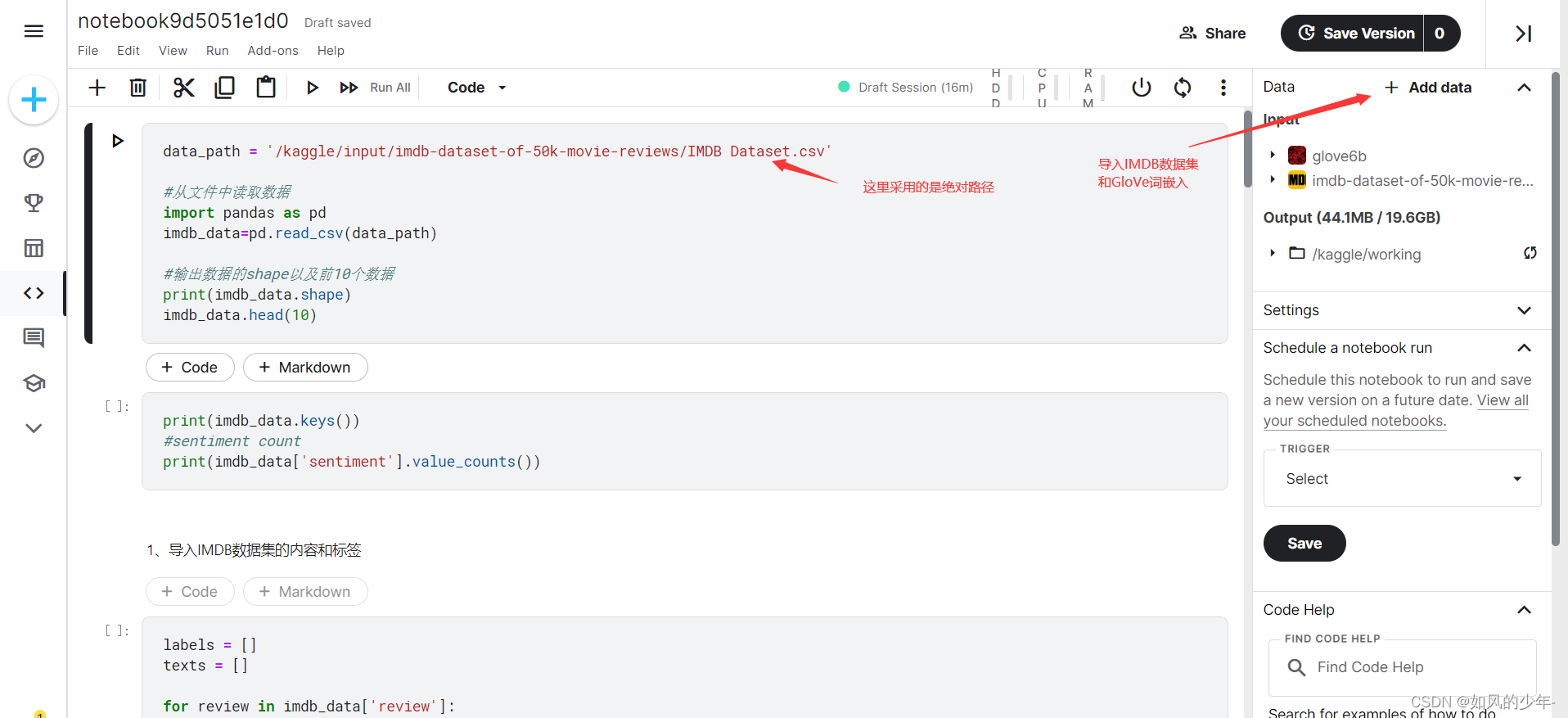This screenshot has height=718, width=1568.
Task: Expand the More chevron in sidebar
Action: click(34, 428)
